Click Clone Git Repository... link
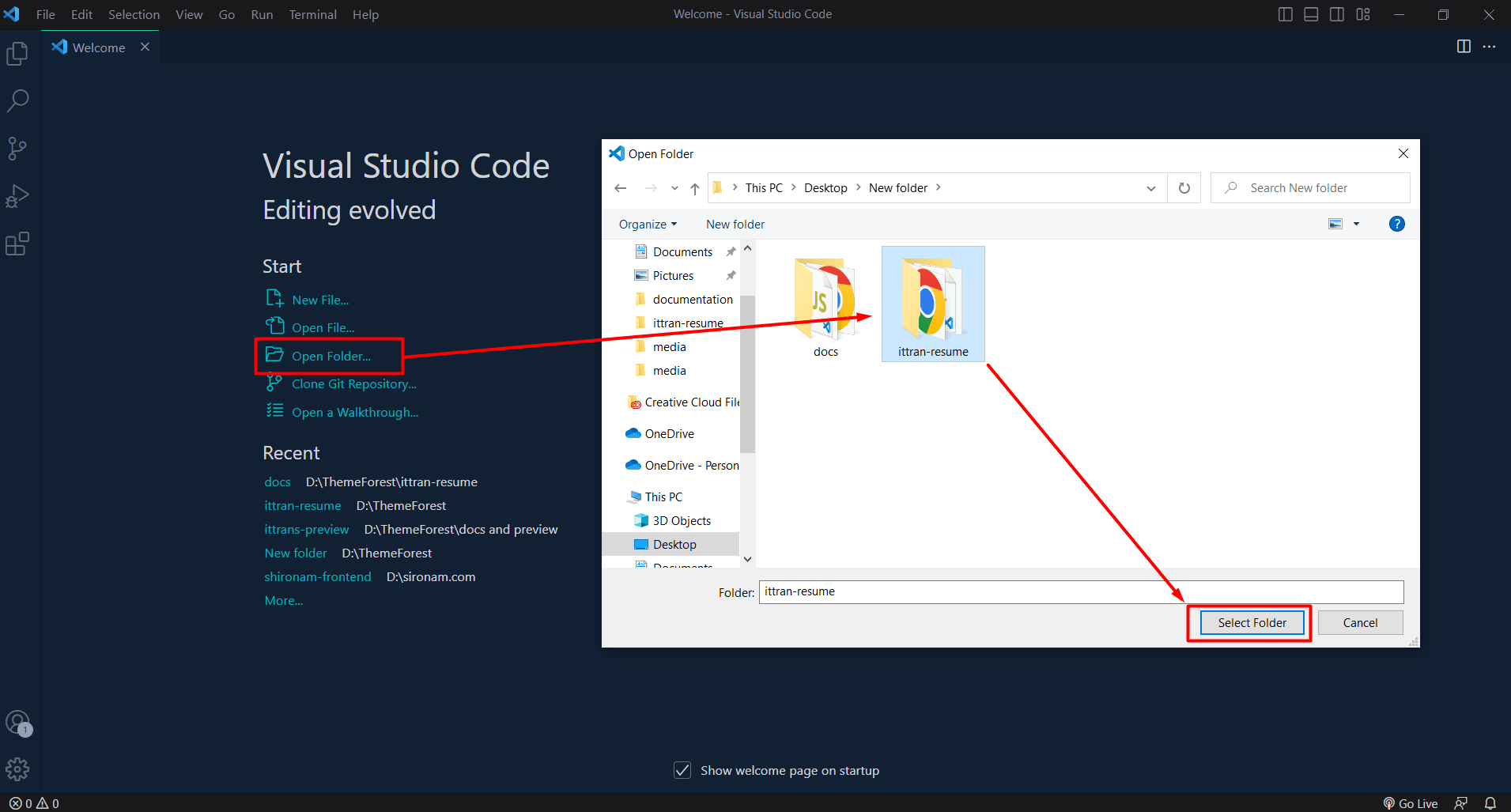1511x812 pixels. point(353,383)
